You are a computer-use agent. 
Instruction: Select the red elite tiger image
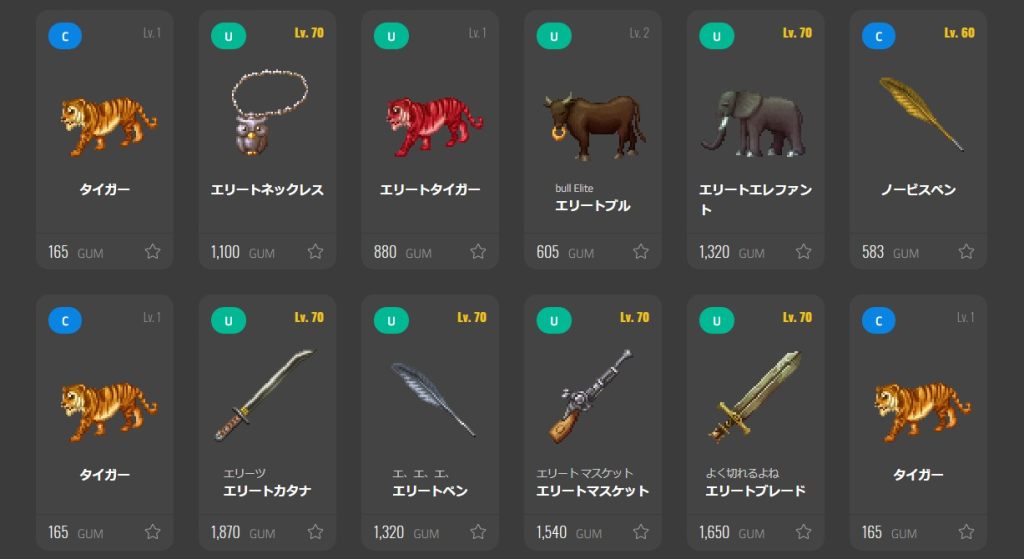[434, 125]
